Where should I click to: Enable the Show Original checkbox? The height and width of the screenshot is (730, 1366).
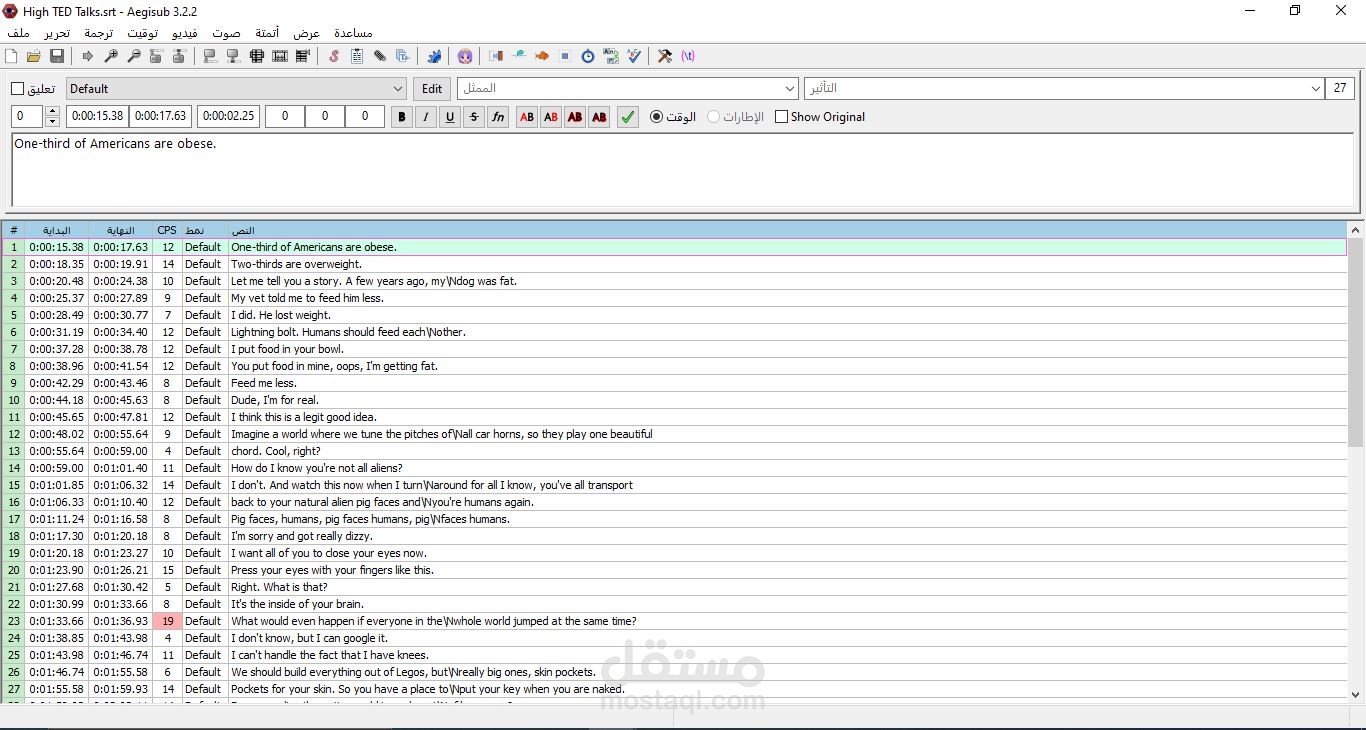pyautogui.click(x=782, y=117)
